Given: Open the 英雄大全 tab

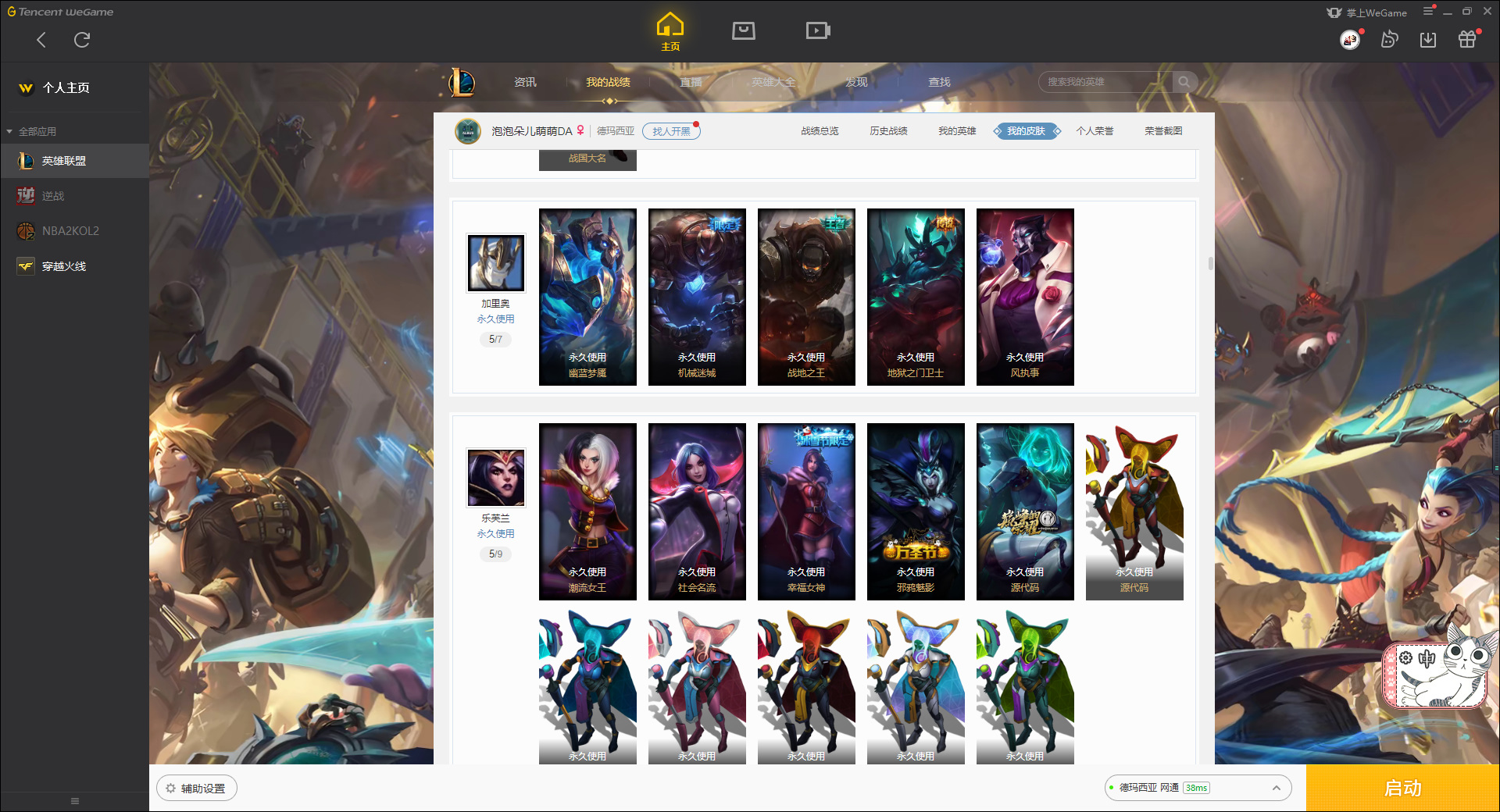Looking at the screenshot, I should pyautogui.click(x=773, y=82).
